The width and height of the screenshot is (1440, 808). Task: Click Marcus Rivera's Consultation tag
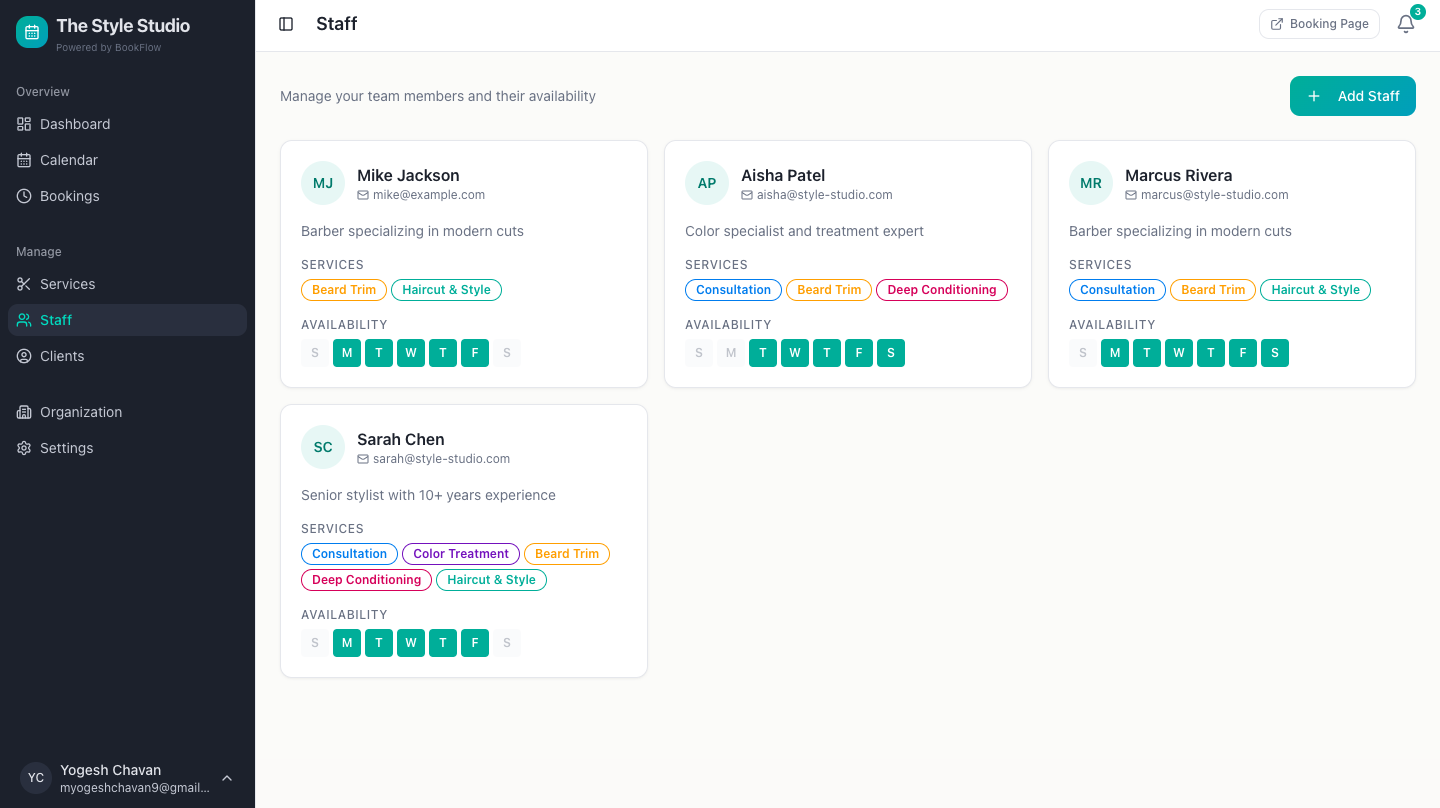1117,290
